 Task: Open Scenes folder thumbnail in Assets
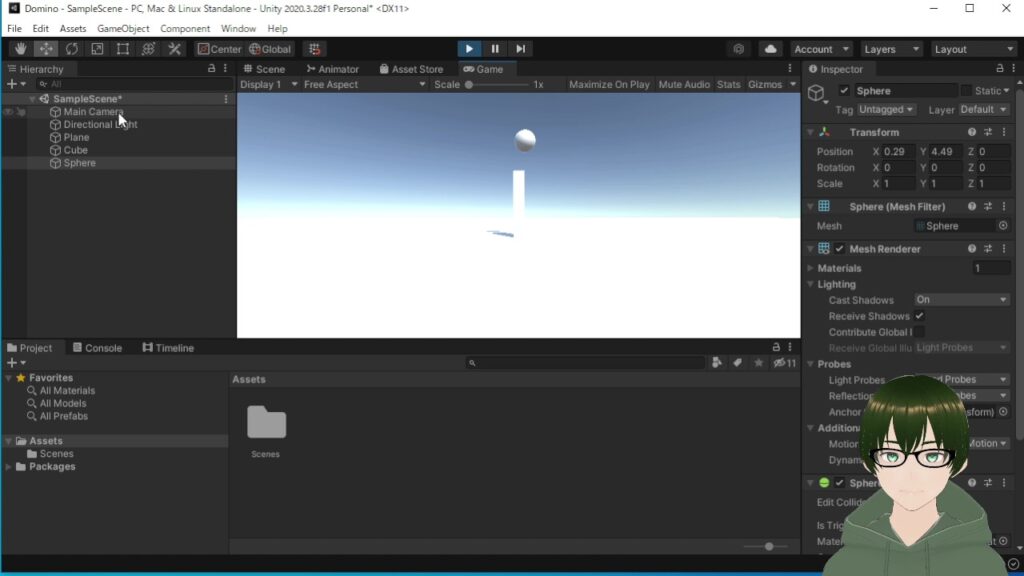[x=266, y=423]
